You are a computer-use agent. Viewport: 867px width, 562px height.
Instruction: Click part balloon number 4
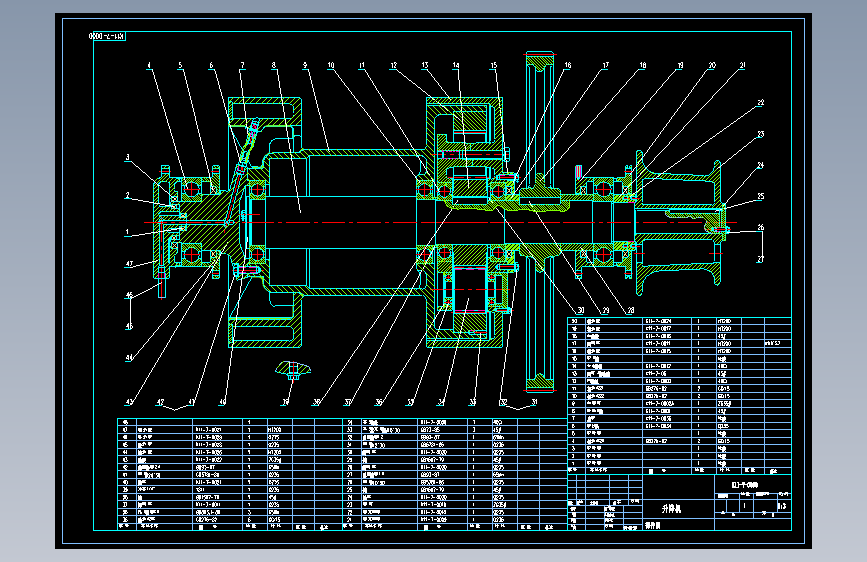149,65
